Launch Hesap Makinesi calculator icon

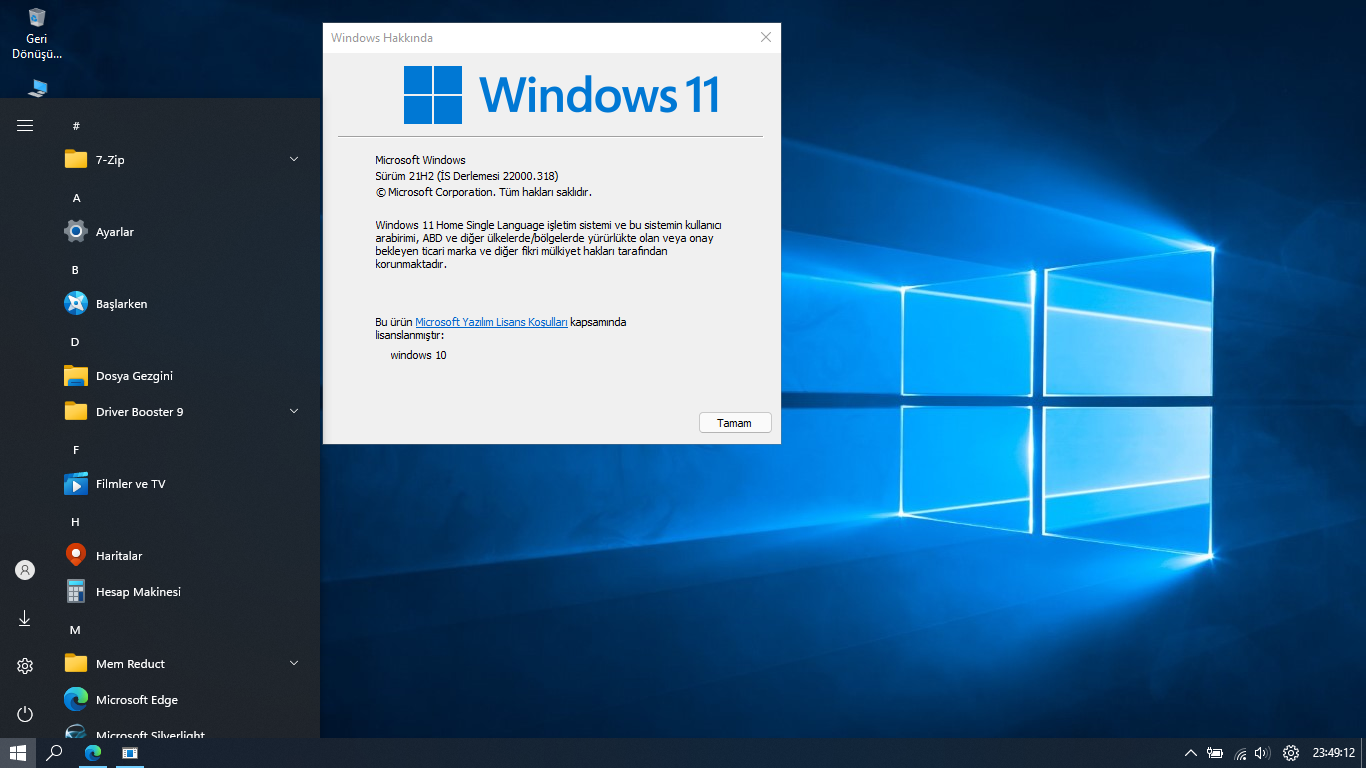[x=76, y=591]
